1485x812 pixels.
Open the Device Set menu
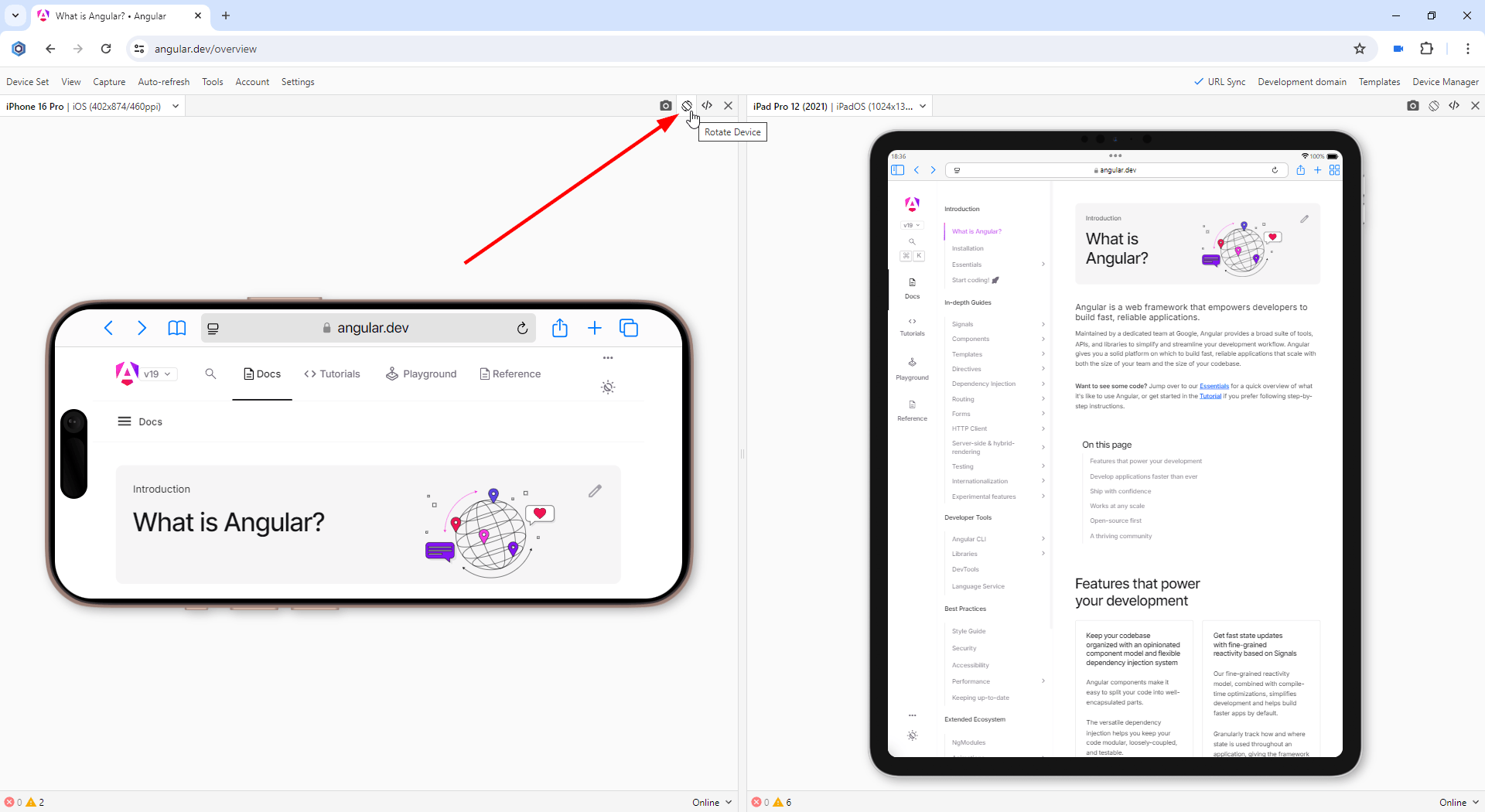(27, 82)
